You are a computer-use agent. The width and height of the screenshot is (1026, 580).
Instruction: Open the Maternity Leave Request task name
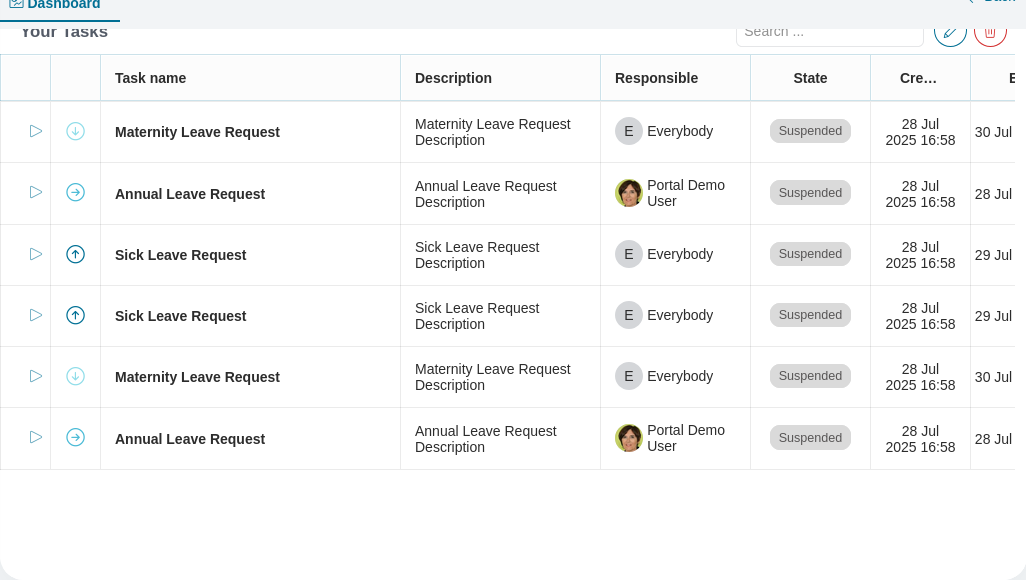tap(197, 132)
